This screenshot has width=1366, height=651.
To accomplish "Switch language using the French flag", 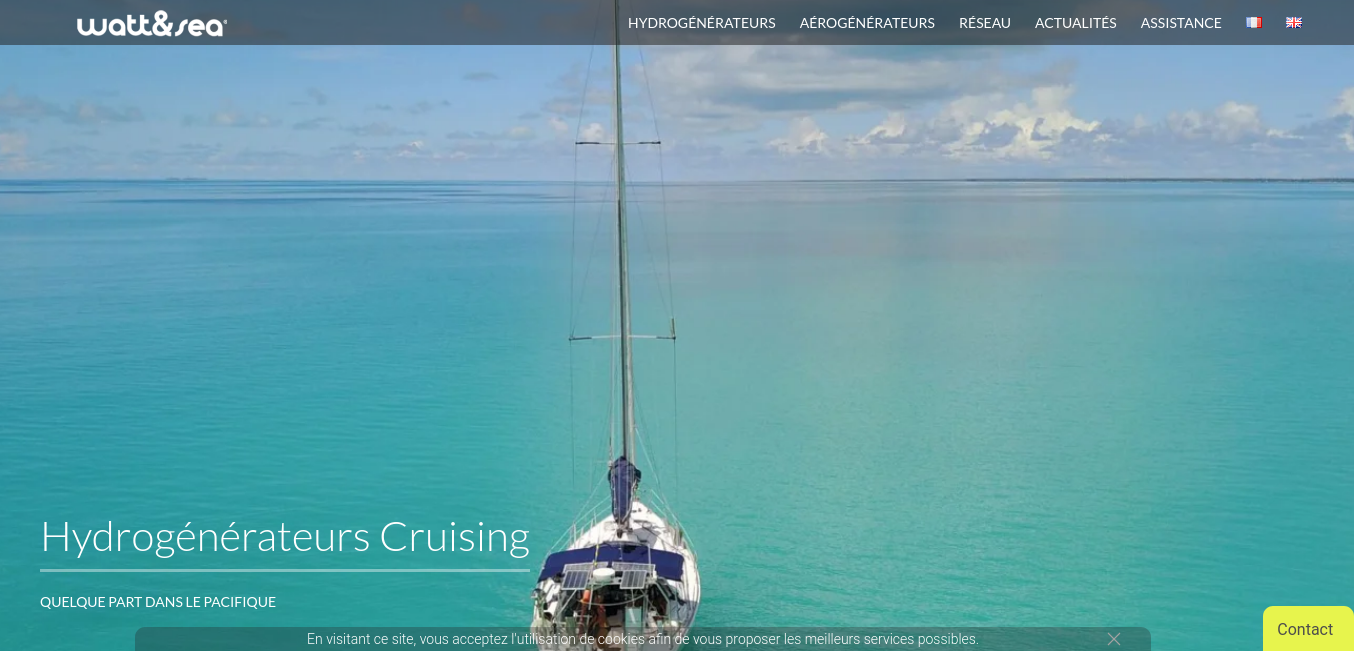I will (x=1253, y=22).
